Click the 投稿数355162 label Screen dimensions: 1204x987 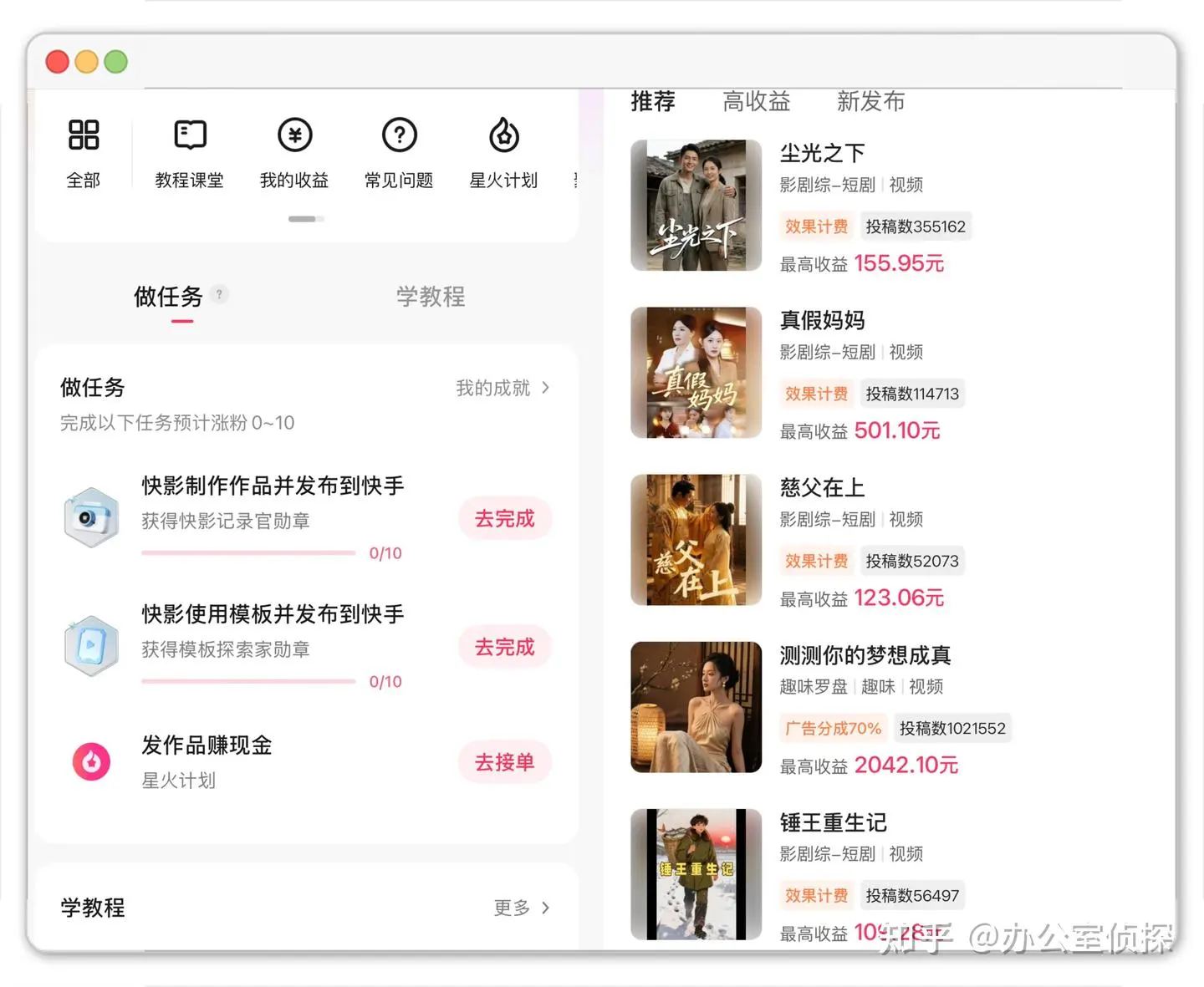916,226
